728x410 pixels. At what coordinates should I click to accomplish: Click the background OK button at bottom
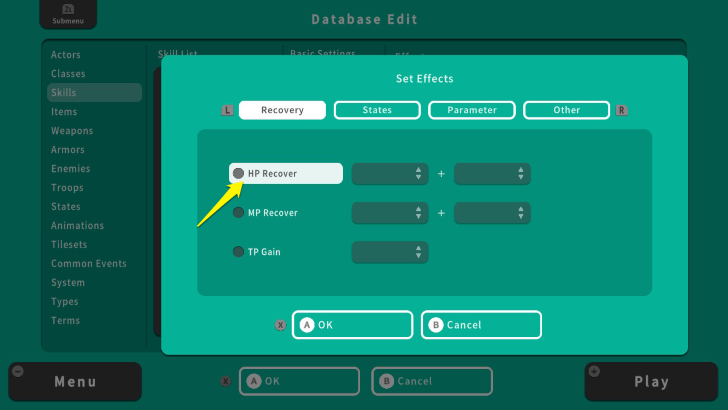pos(299,381)
